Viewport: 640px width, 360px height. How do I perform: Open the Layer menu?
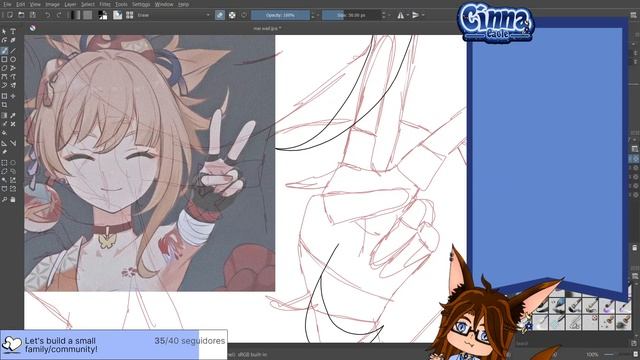[70, 4]
